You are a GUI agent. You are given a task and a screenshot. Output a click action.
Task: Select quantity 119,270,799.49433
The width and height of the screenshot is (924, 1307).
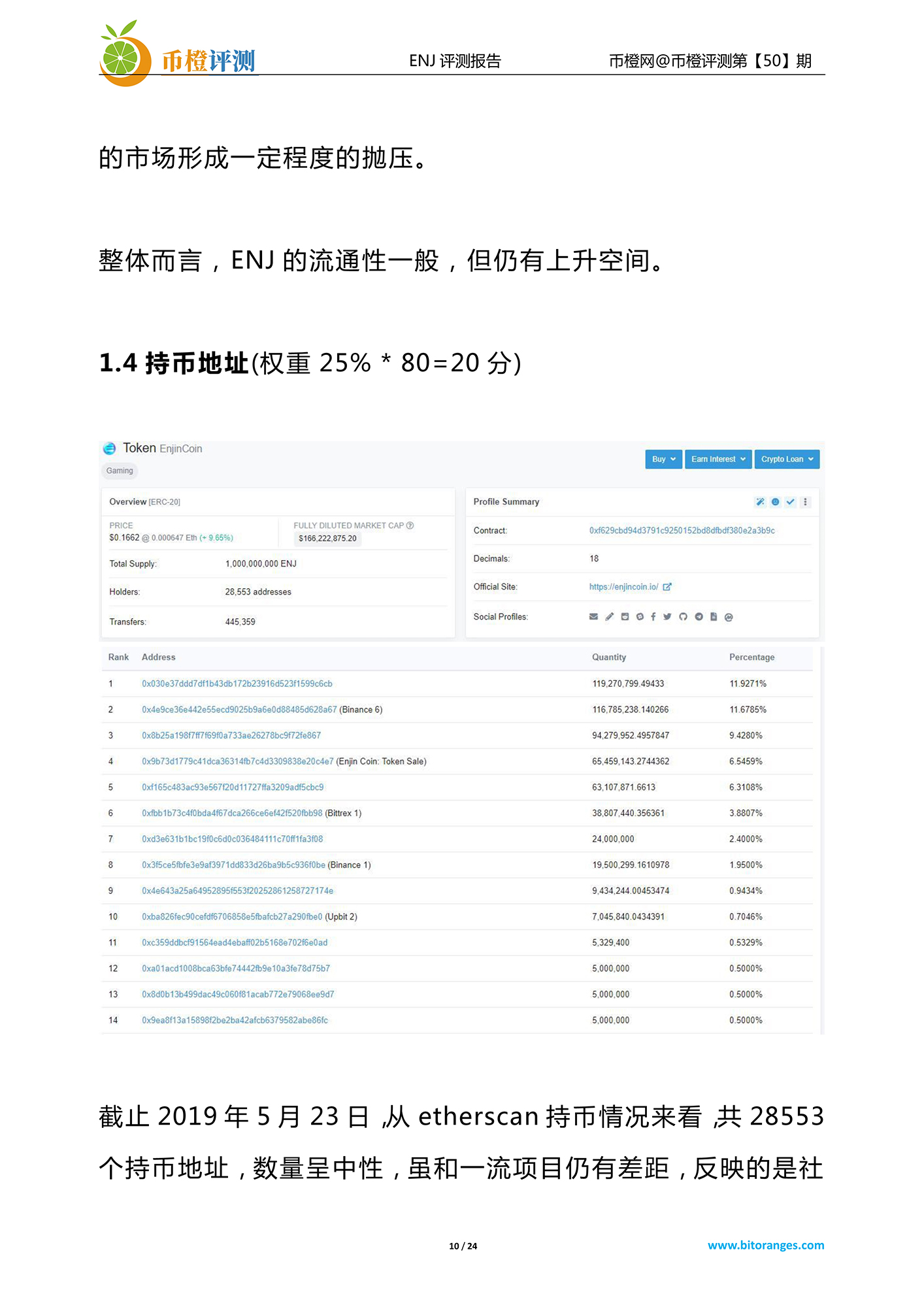tap(628, 684)
